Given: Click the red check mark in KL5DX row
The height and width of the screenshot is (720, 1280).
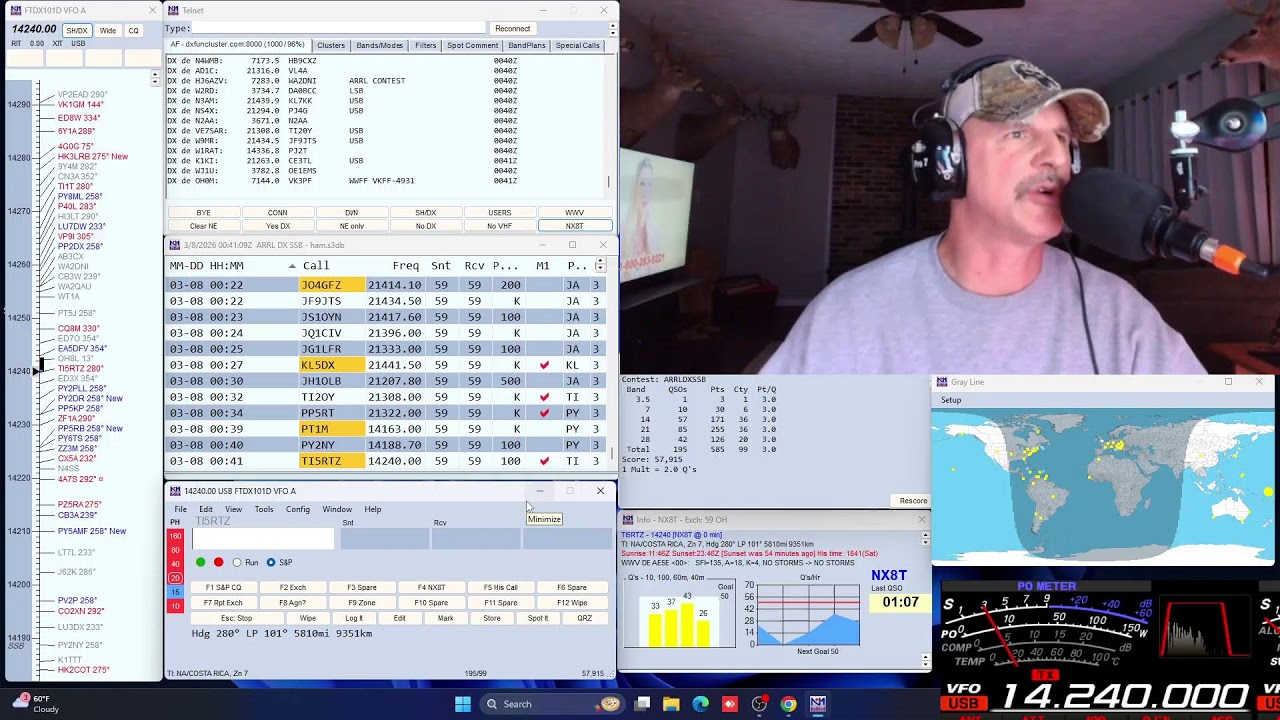Looking at the screenshot, I should 544,365.
